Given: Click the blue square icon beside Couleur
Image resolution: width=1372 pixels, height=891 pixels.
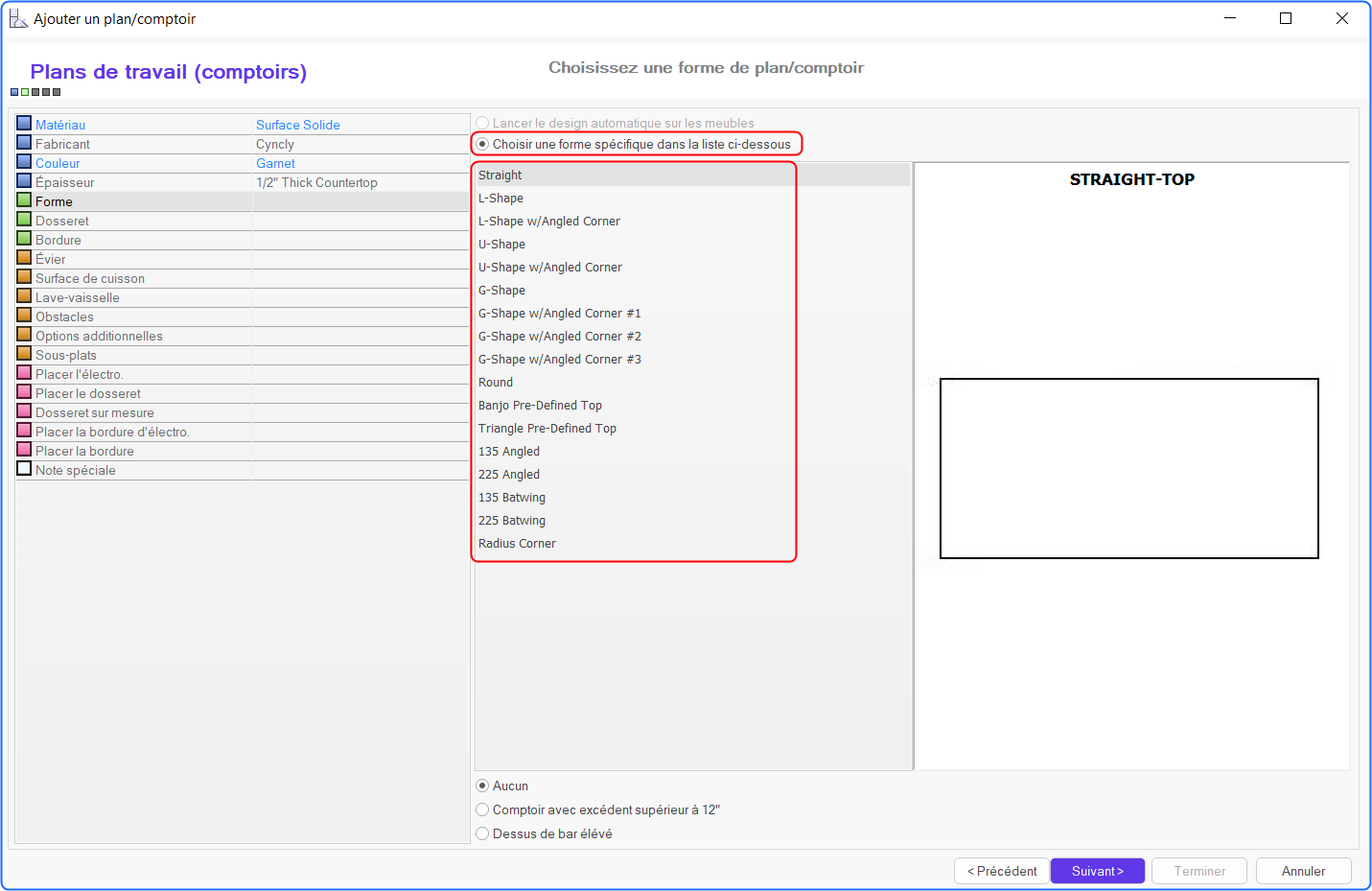Looking at the screenshot, I should point(24,162).
